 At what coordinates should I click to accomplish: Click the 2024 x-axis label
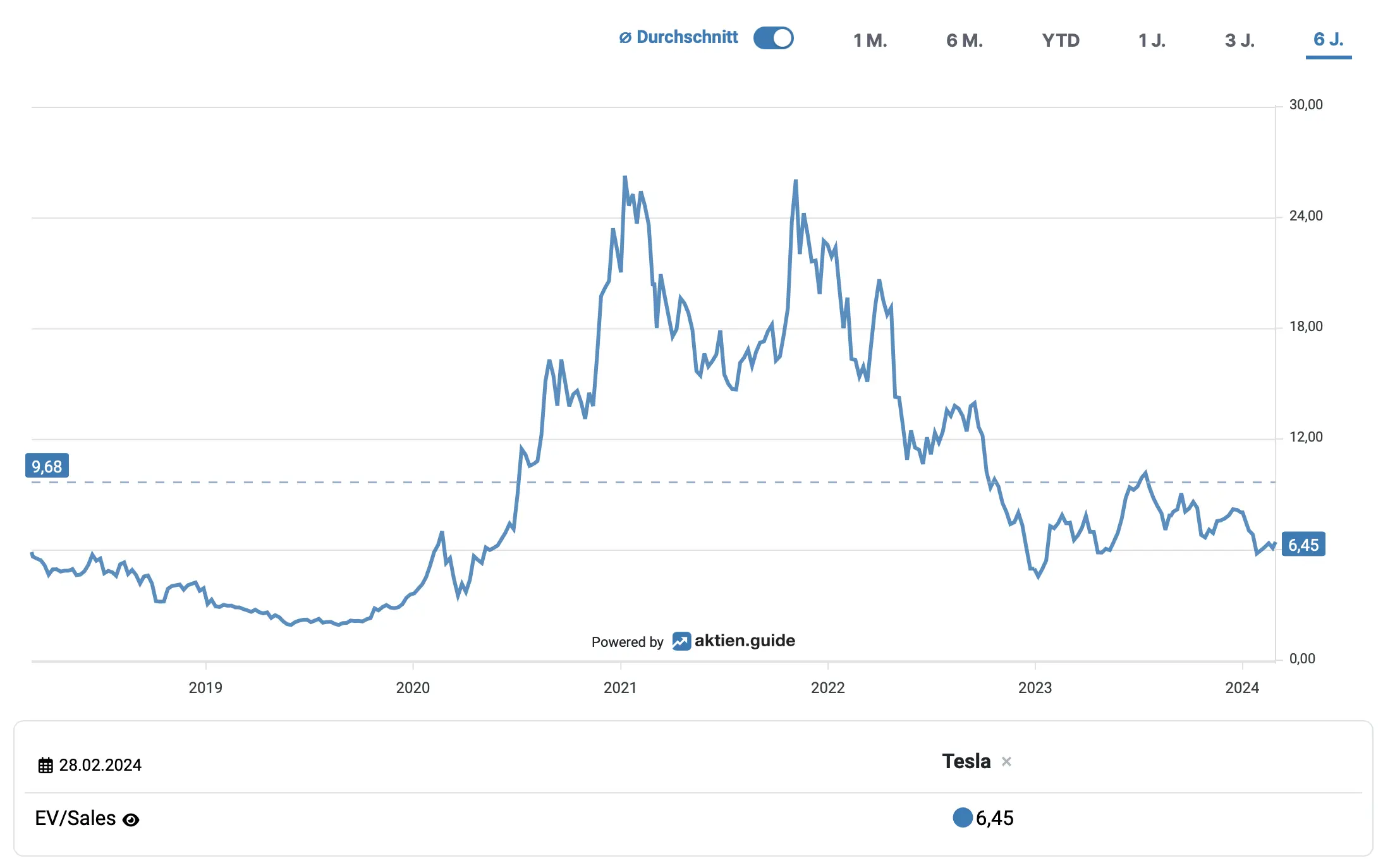pyautogui.click(x=1242, y=687)
